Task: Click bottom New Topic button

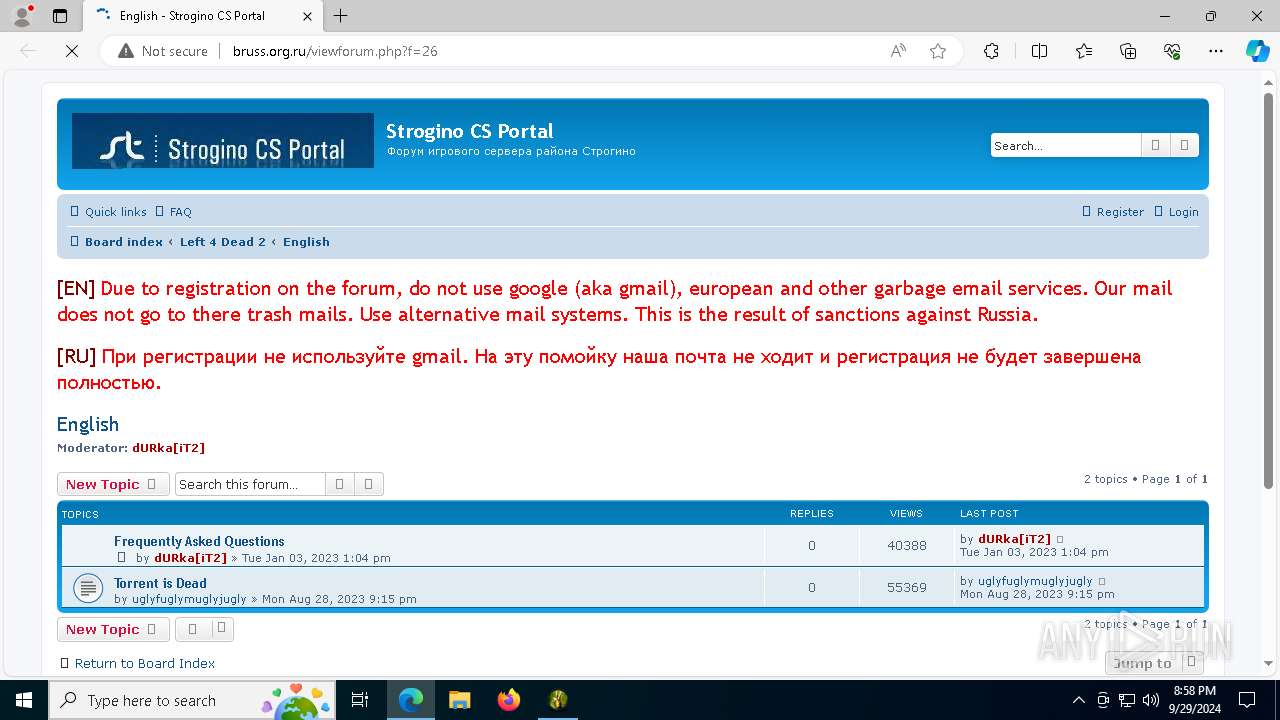Action: (113, 629)
